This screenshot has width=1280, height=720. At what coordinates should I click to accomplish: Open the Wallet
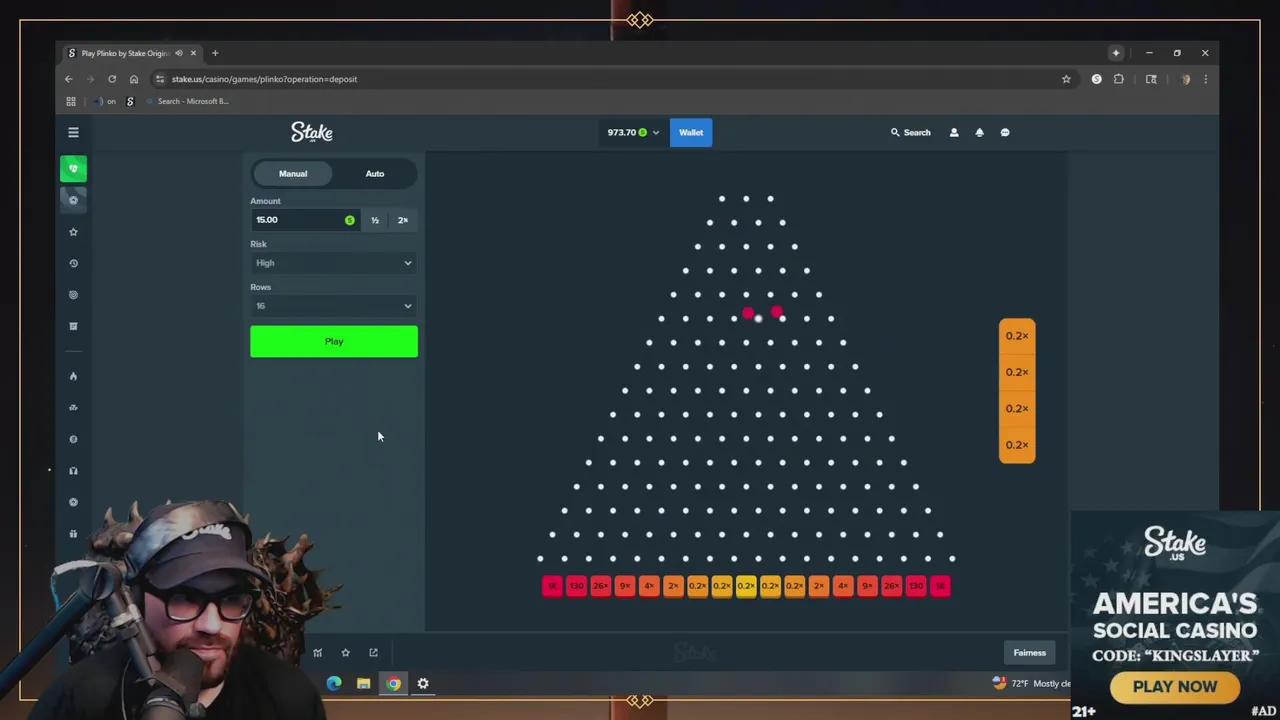(691, 132)
